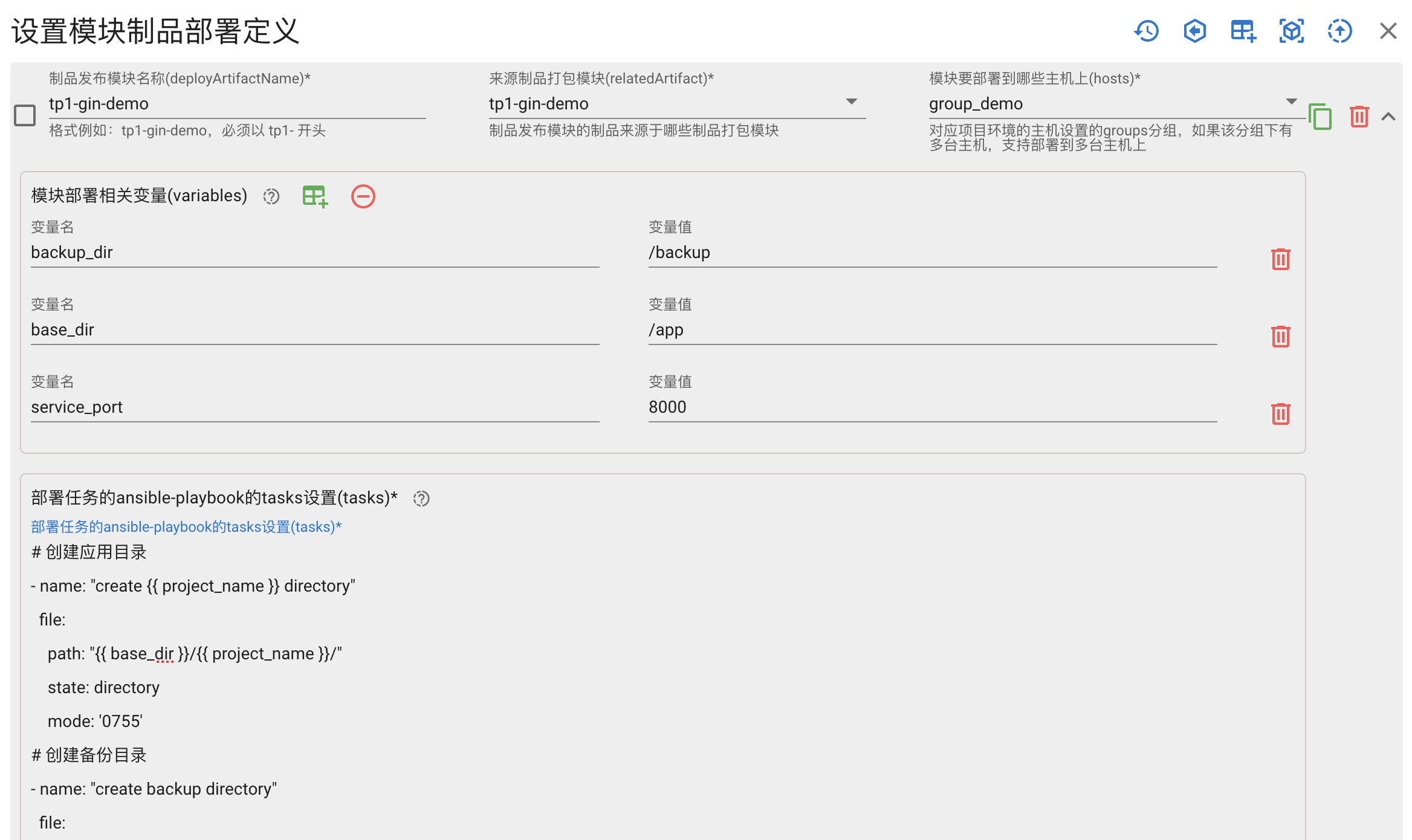1412x840 pixels.
Task: Check the checkbox beside tp1-gin-demo module
Action: tap(25, 115)
